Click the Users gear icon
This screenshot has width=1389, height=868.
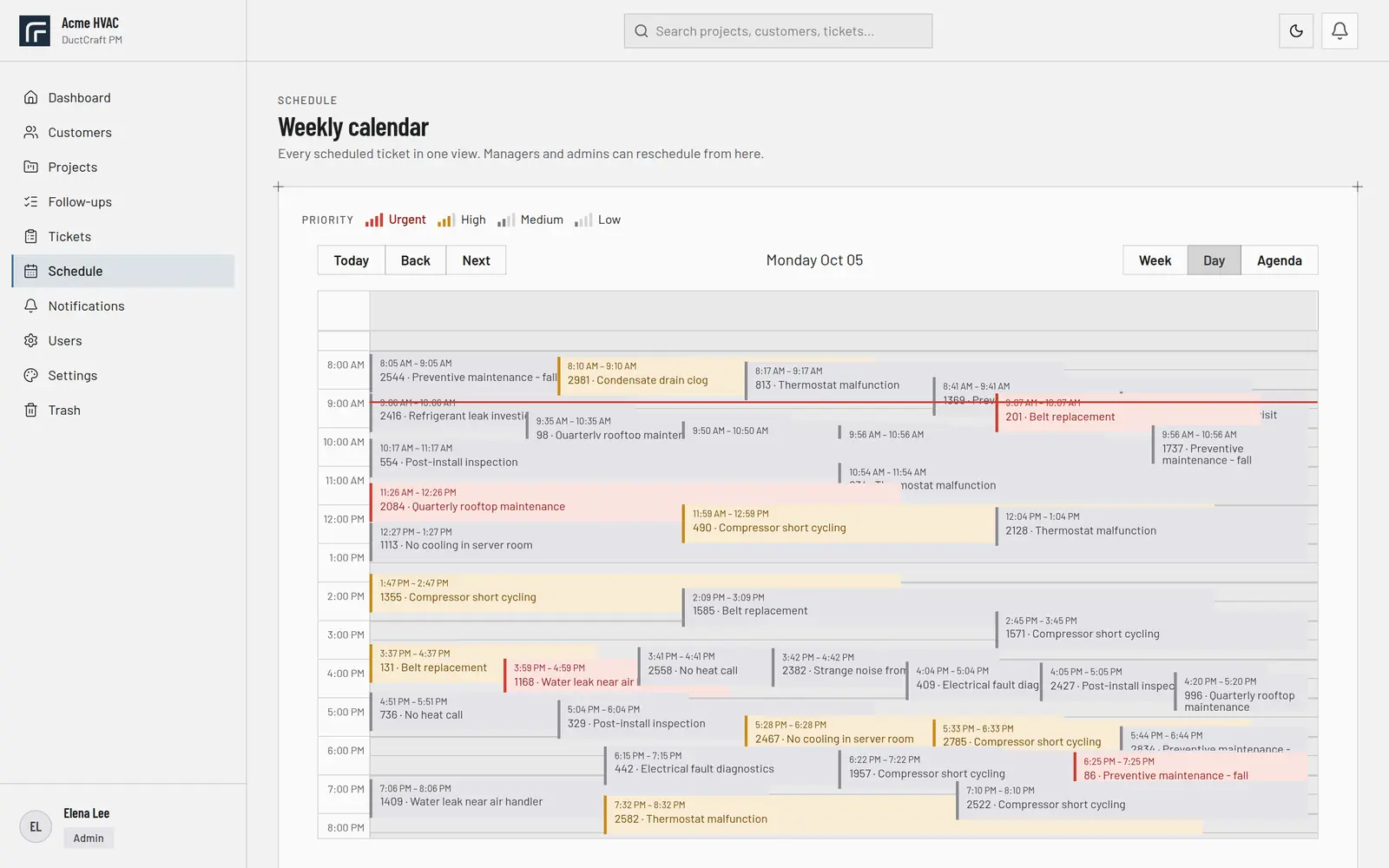point(31,340)
